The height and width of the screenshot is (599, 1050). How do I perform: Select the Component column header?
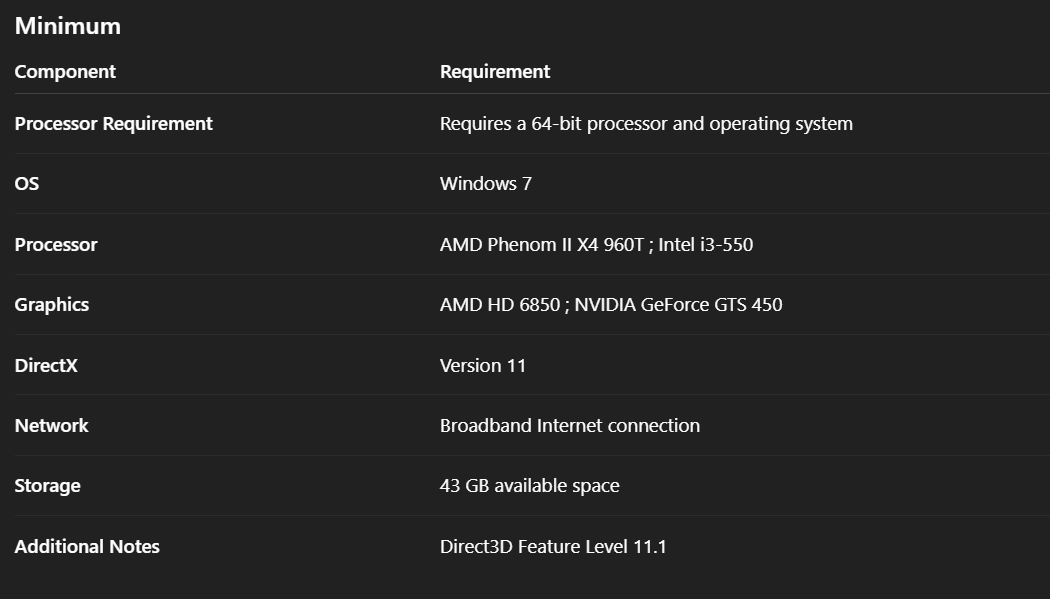click(x=65, y=72)
